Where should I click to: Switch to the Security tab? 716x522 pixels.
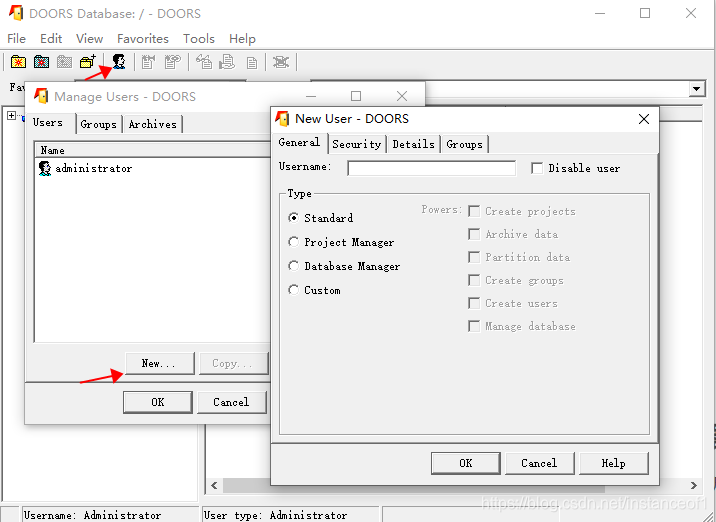[356, 144]
